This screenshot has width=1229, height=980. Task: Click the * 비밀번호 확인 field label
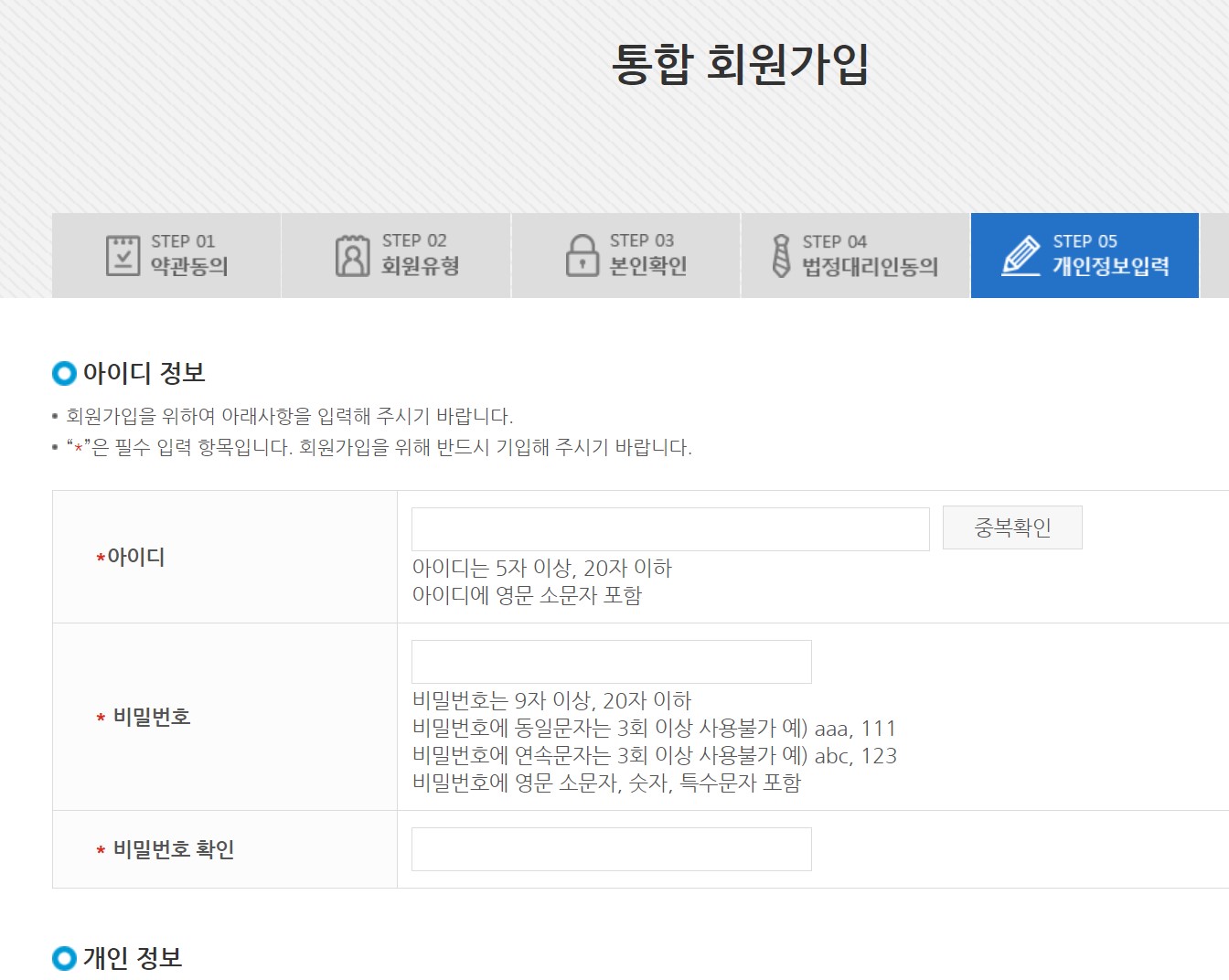[x=166, y=849]
